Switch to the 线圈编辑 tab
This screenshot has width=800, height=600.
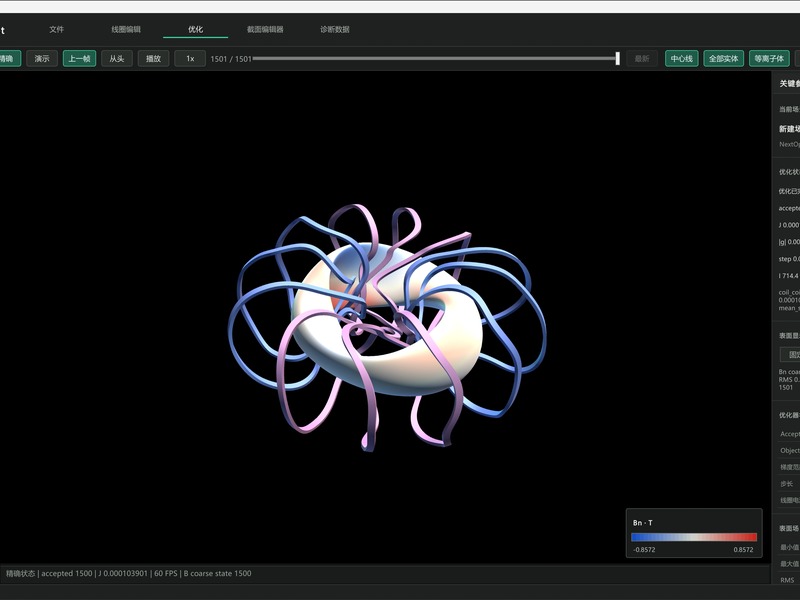[126, 30]
